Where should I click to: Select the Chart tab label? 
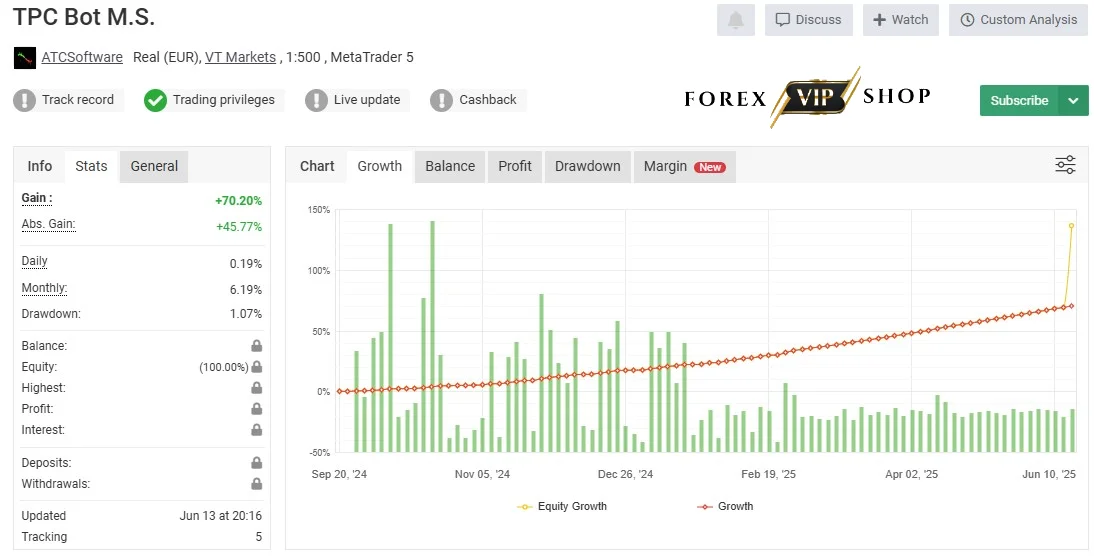point(317,166)
